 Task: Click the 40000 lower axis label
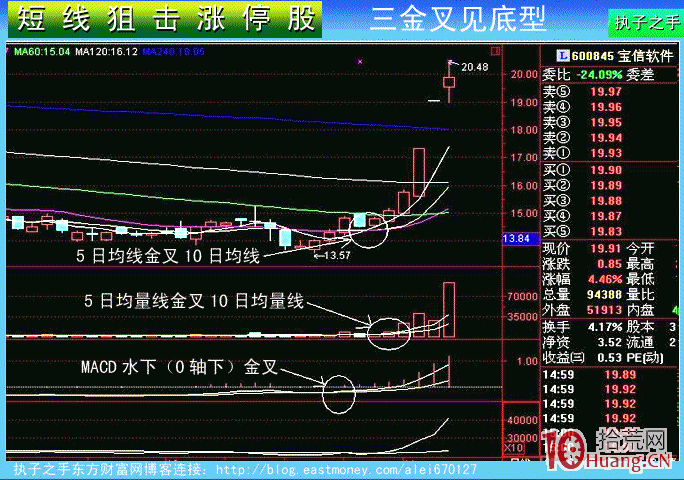click(523, 421)
